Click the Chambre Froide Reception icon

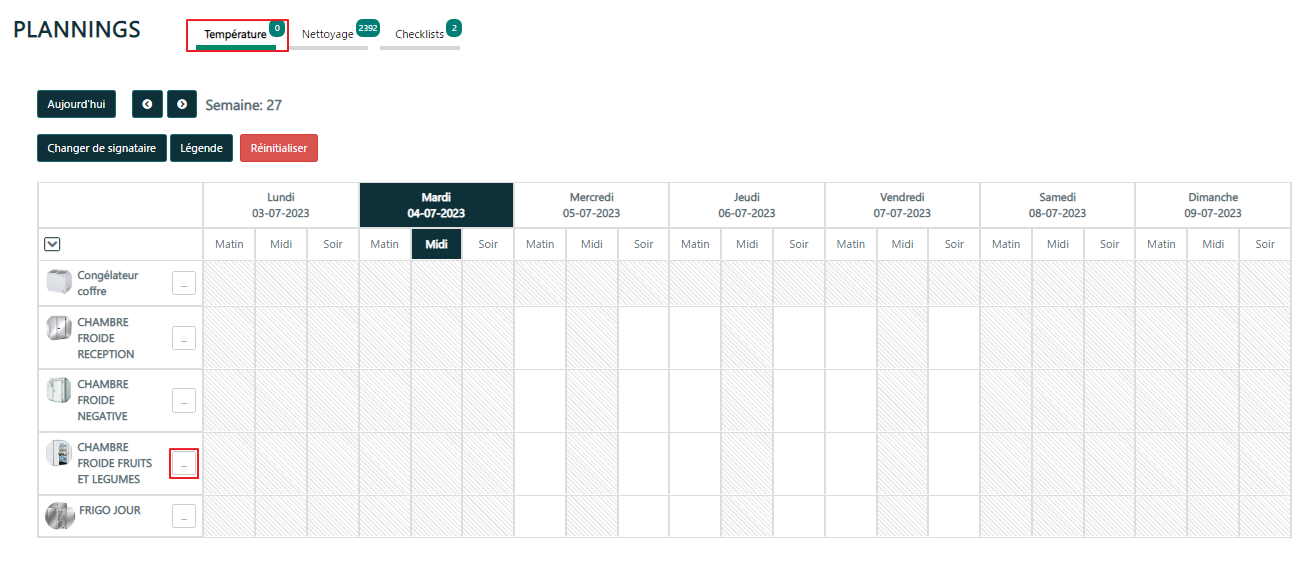click(x=60, y=328)
